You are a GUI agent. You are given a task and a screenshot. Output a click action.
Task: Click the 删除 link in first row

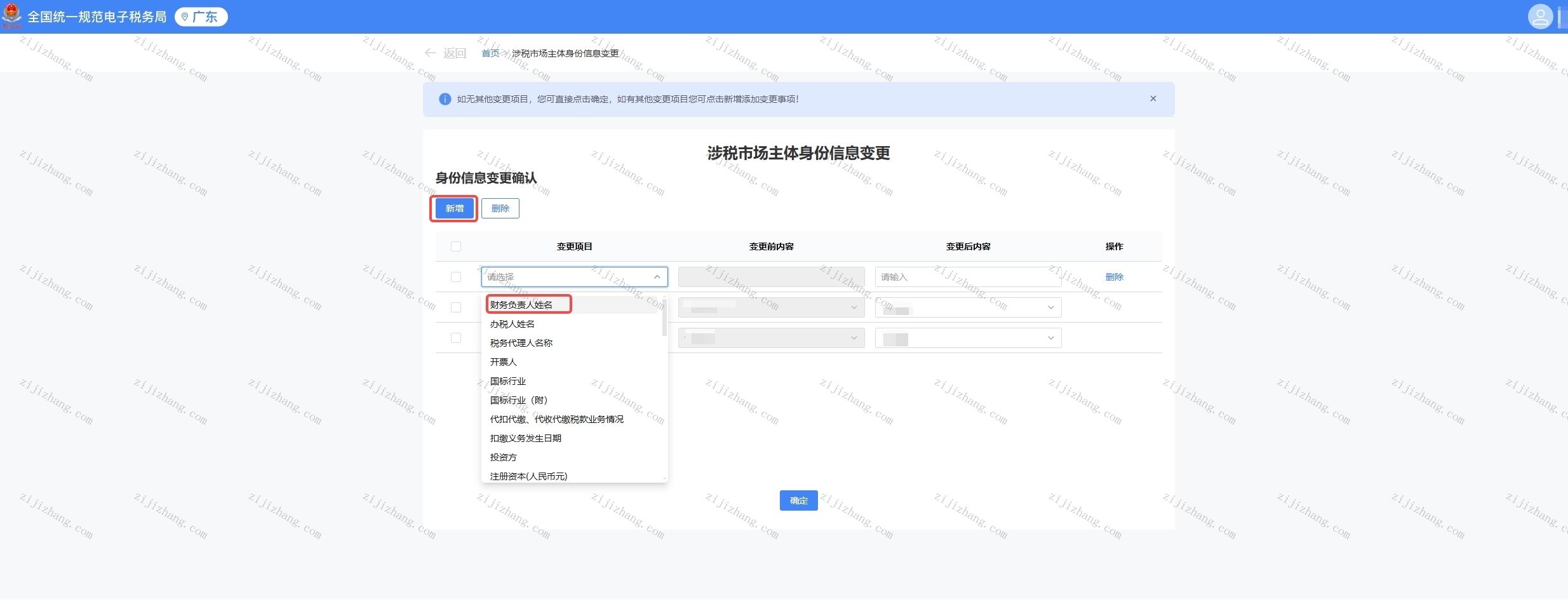1115,277
